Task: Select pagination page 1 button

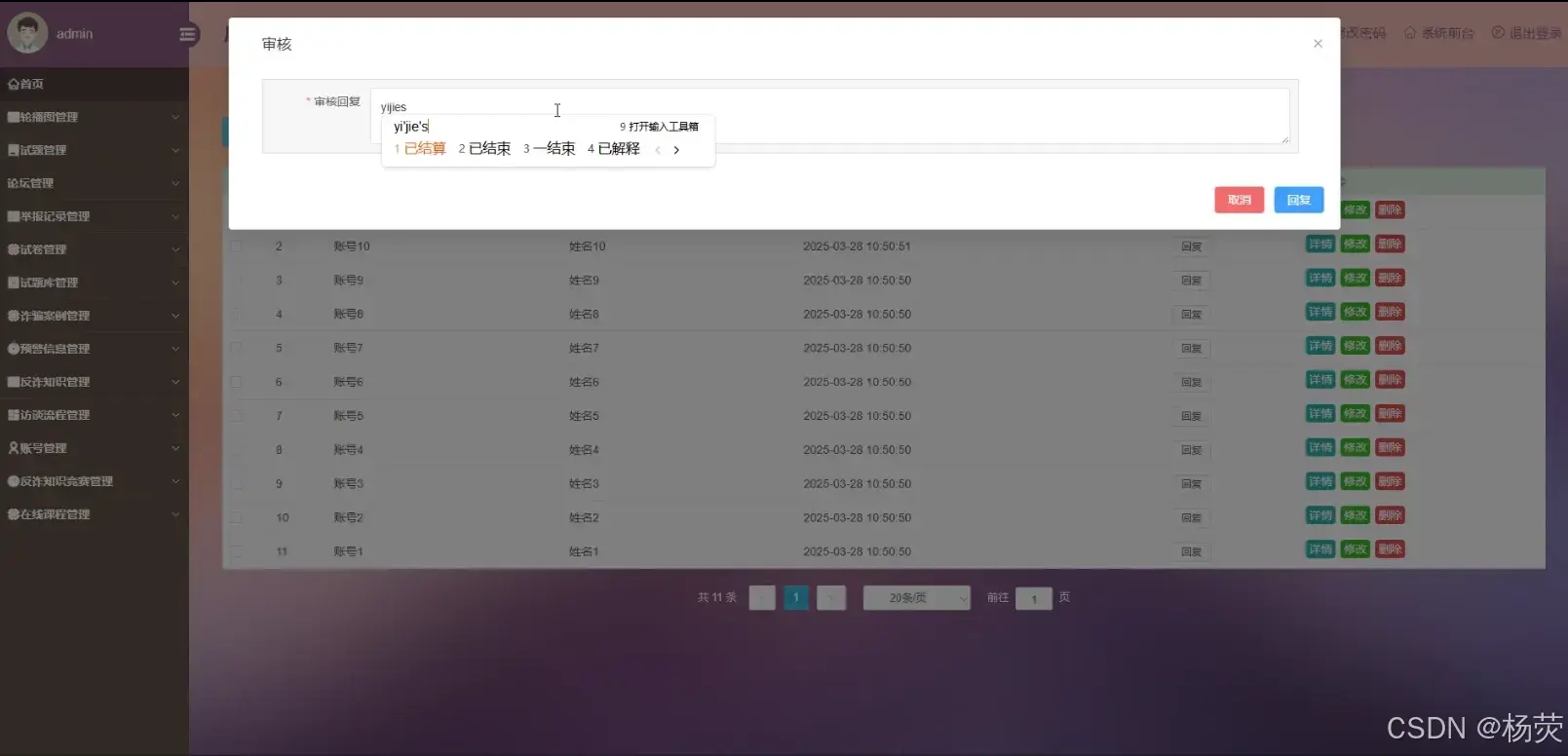Action: (796, 598)
